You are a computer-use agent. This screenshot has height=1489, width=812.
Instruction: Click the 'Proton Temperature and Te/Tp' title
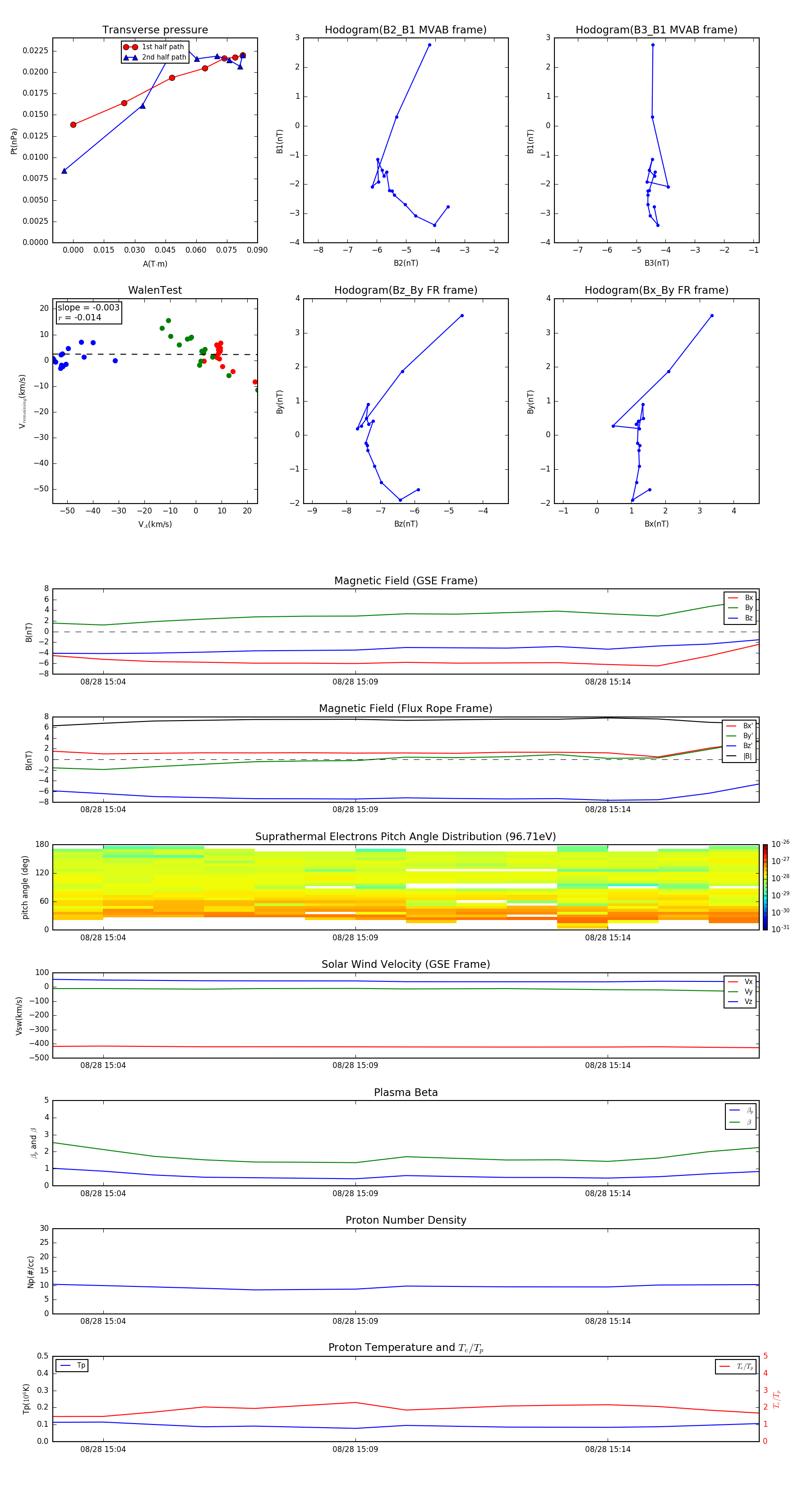[x=406, y=1348]
